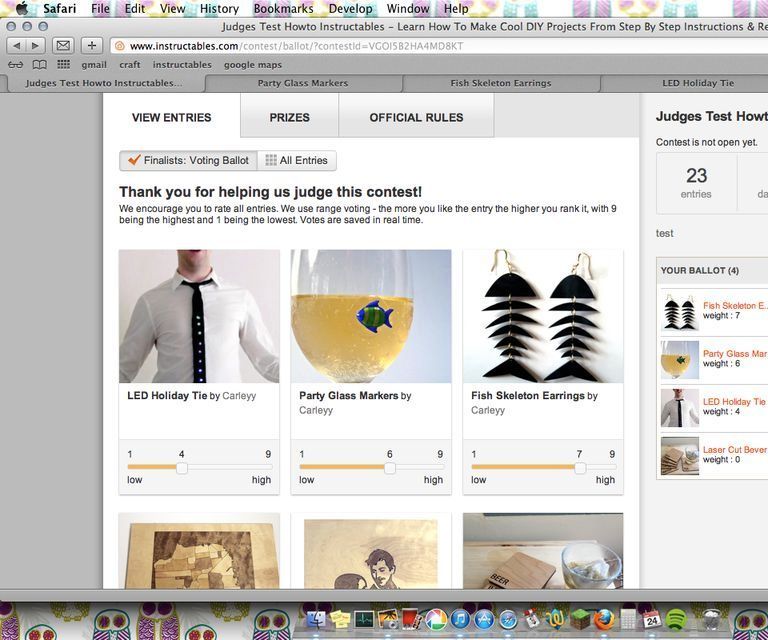Open Finder from the dock
768x640 pixels.
click(315, 620)
